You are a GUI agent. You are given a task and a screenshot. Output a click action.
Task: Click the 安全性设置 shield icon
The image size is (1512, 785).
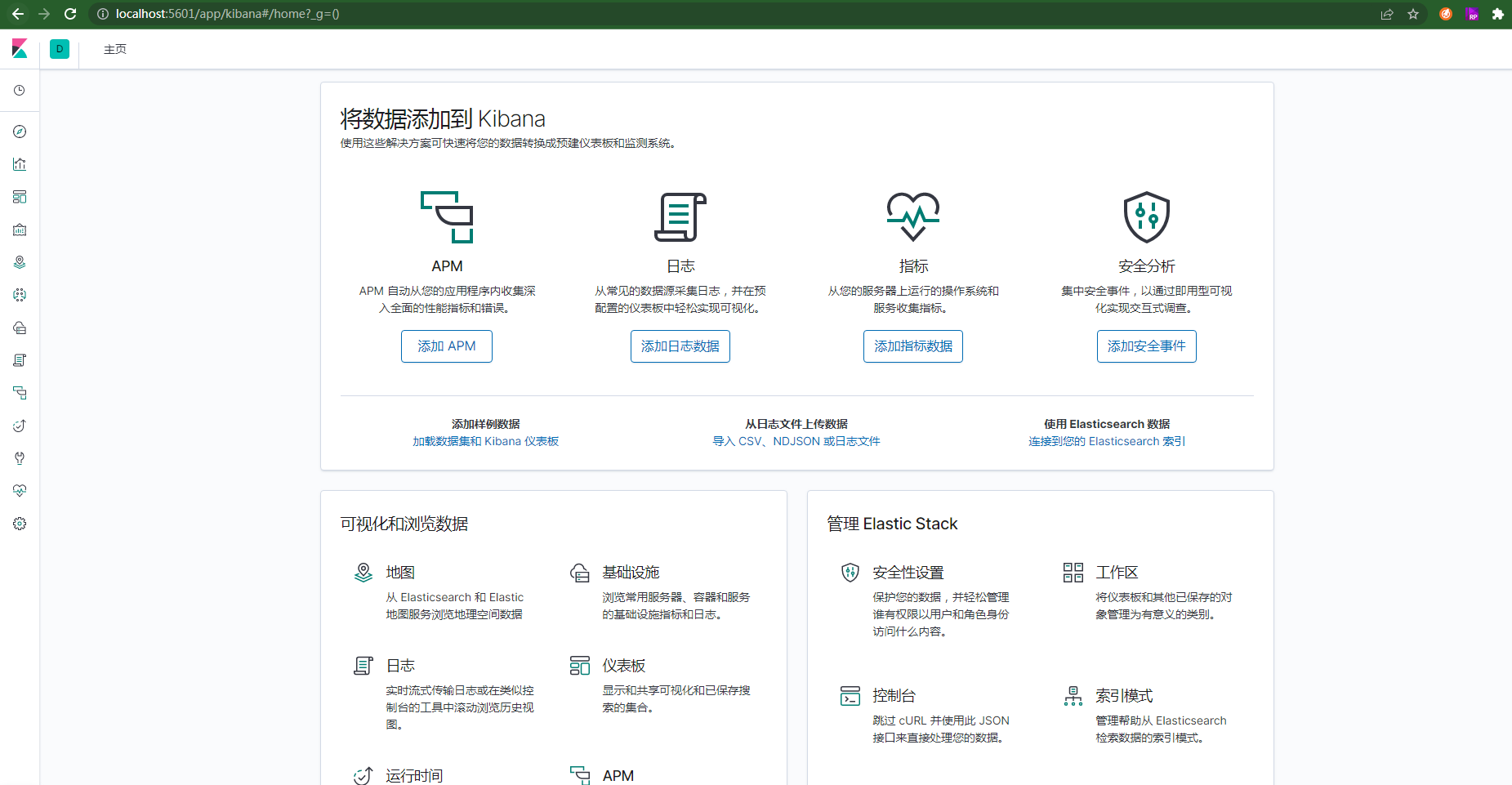850,573
